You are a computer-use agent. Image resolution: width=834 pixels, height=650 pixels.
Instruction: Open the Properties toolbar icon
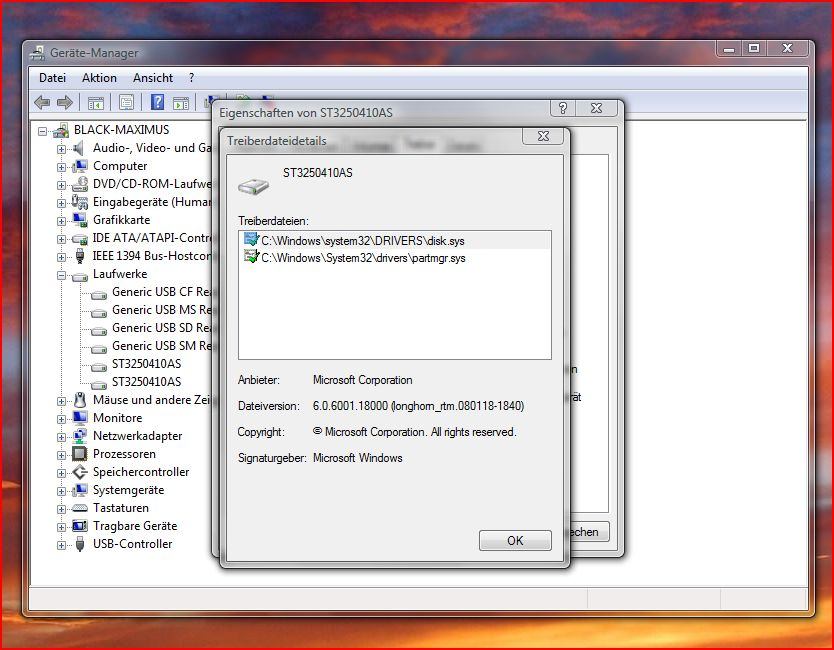[126, 102]
